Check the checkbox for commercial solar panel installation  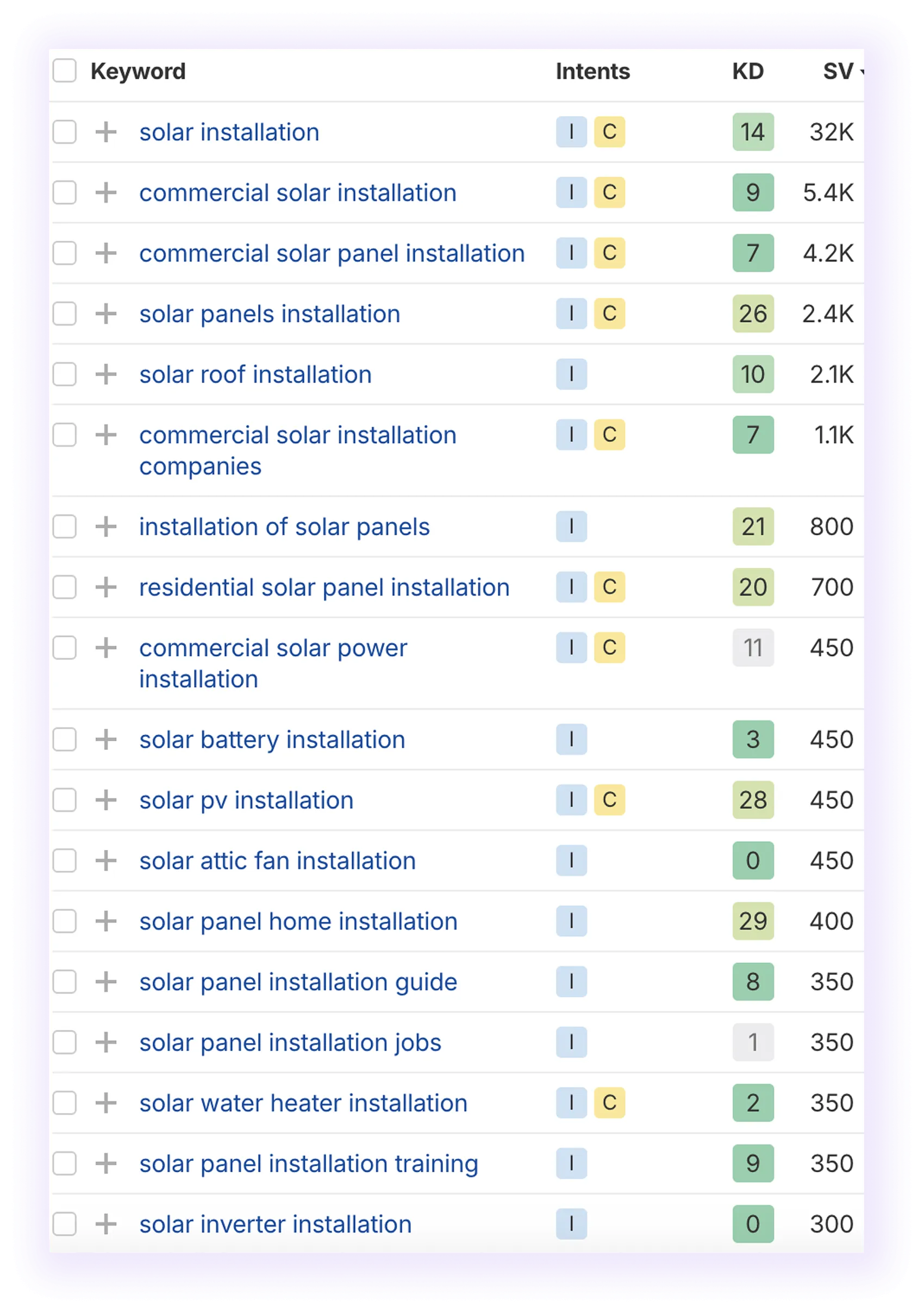[65, 253]
